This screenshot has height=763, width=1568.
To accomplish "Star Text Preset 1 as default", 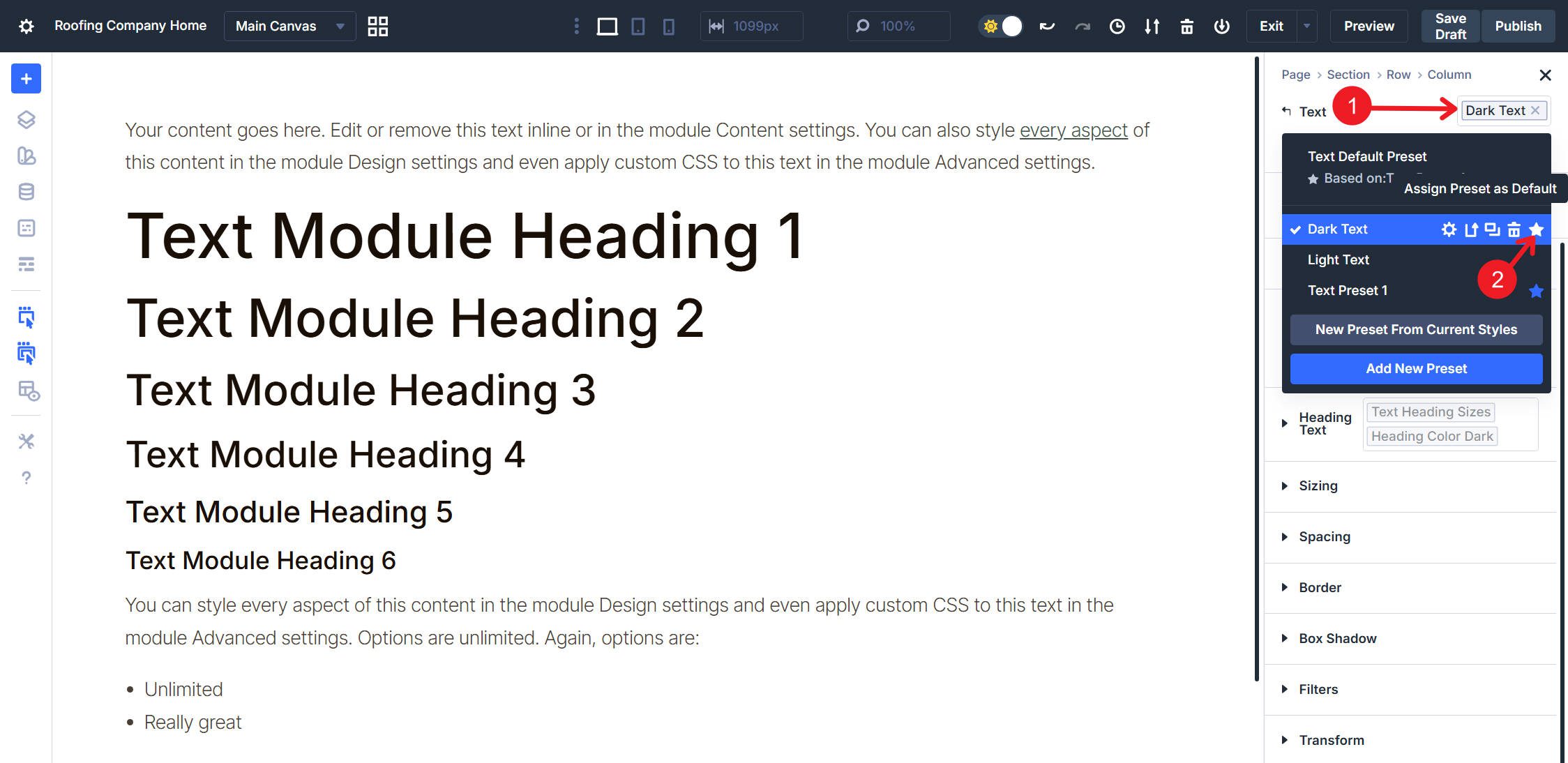I will click(1535, 291).
